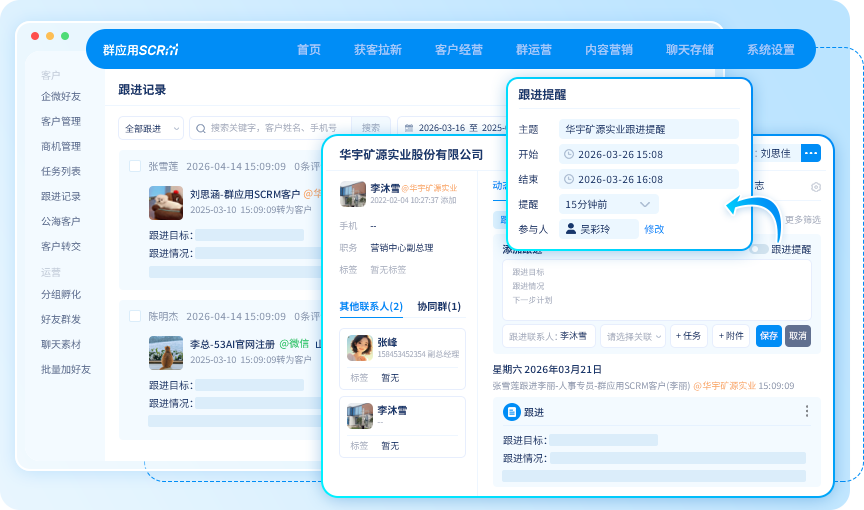Image resolution: width=864 pixels, height=510 pixels.
Task: Open 李沐雪 contact card avatar
Action: 360,416
